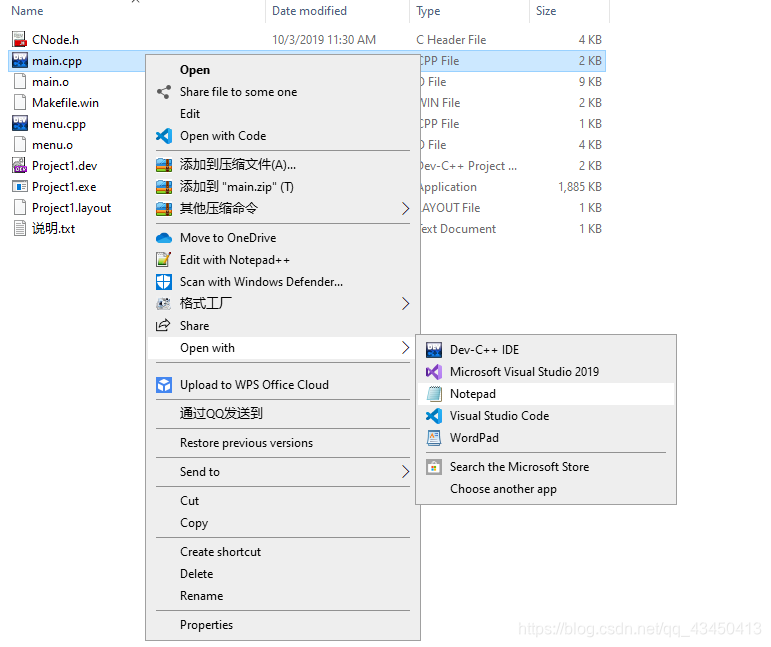Select Choose another app
This screenshot has width=771, height=647.
coord(546,489)
